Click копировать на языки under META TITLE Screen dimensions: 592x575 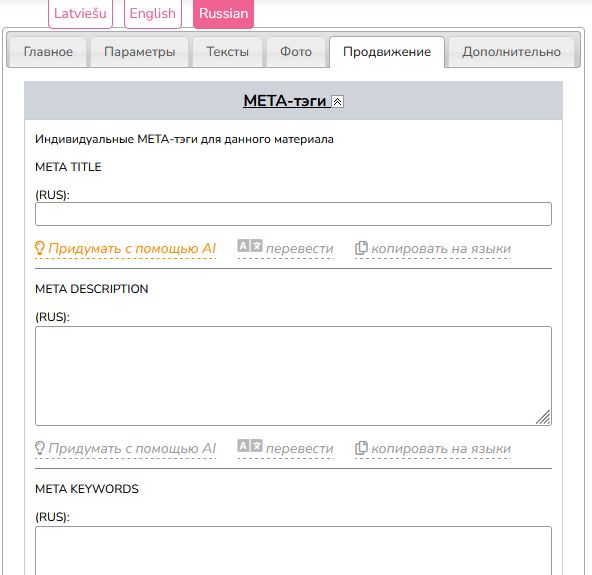pyautogui.click(x=441, y=249)
